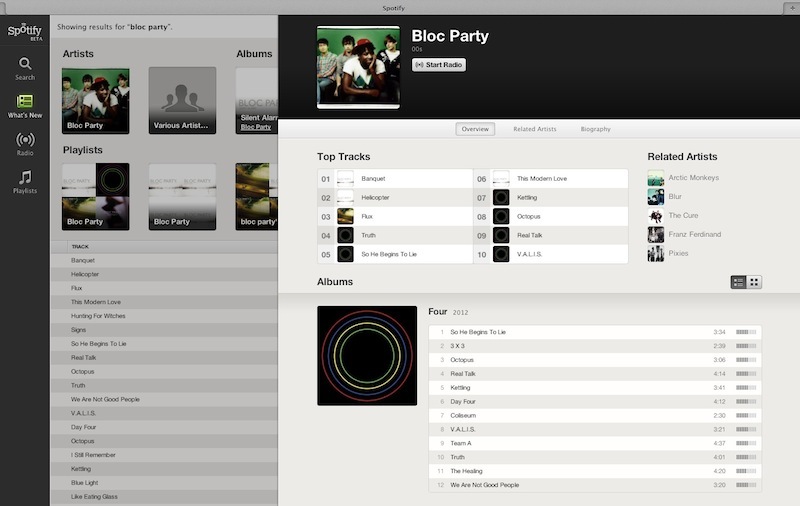
Task: Click Pixies artist thumbnail
Action: pos(656,254)
